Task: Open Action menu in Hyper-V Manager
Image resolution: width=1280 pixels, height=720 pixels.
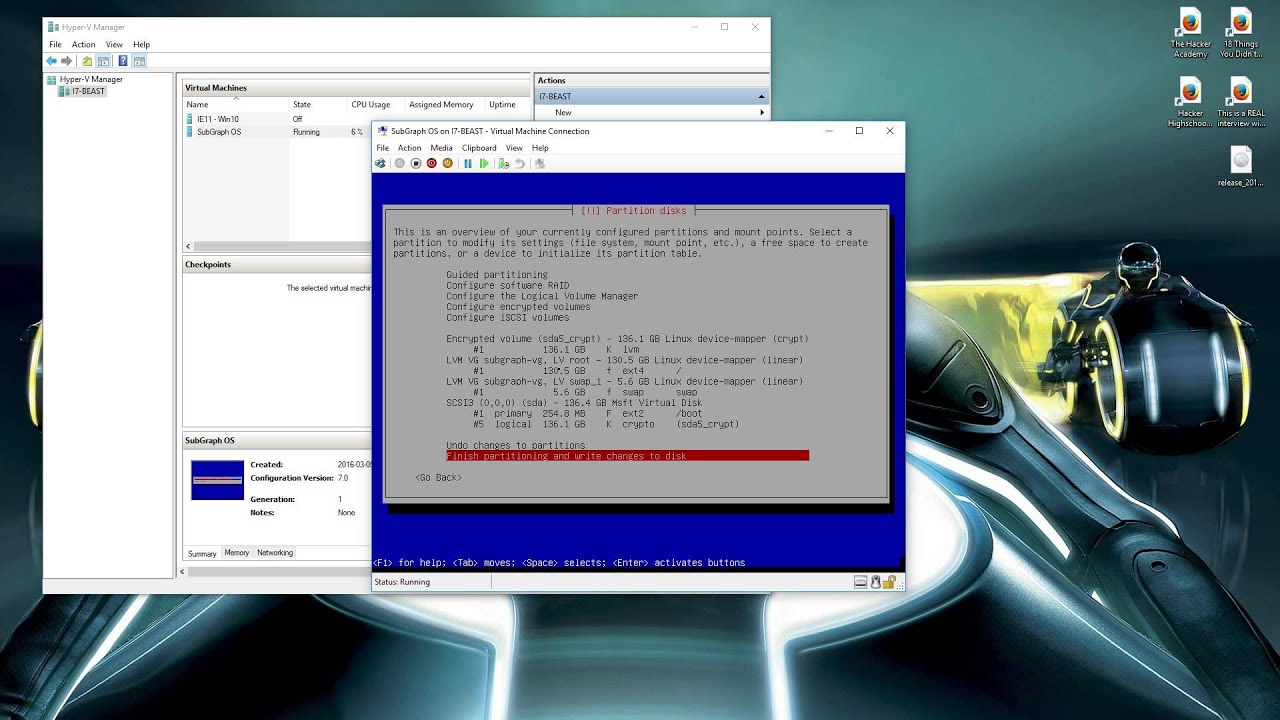Action: click(83, 45)
